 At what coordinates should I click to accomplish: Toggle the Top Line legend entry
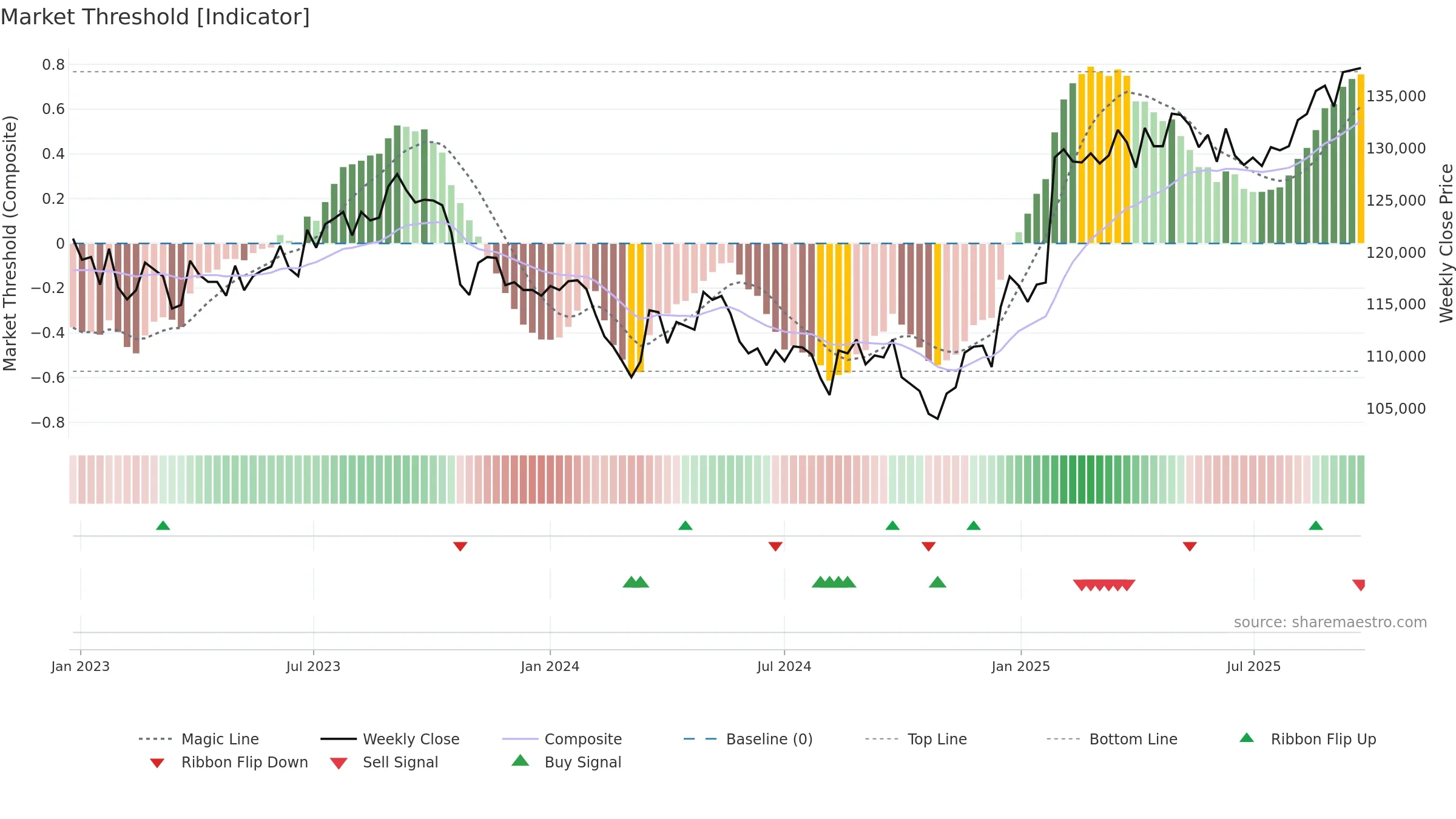tap(916, 739)
